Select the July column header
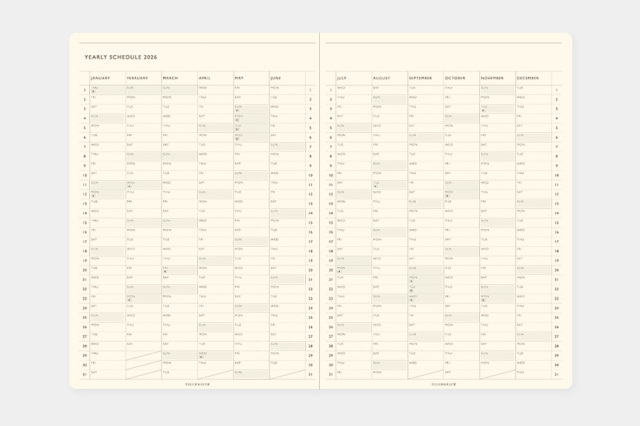 point(343,78)
